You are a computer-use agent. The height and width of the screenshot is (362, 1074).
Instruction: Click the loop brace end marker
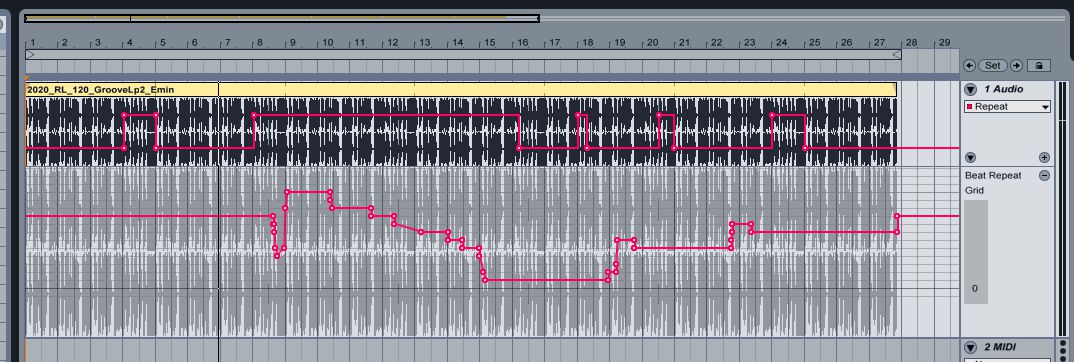tap(897, 54)
